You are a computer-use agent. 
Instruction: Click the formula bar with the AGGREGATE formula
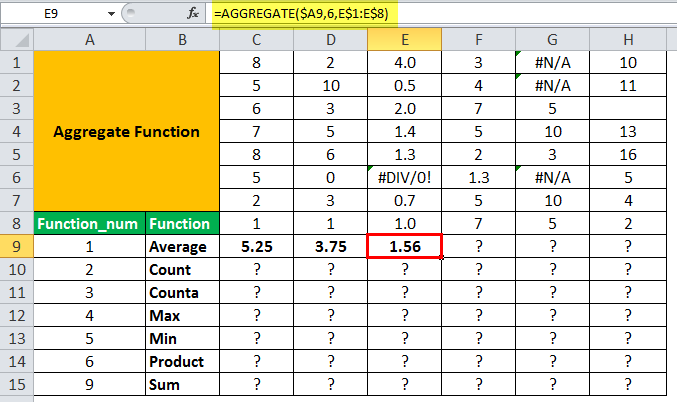440,14
